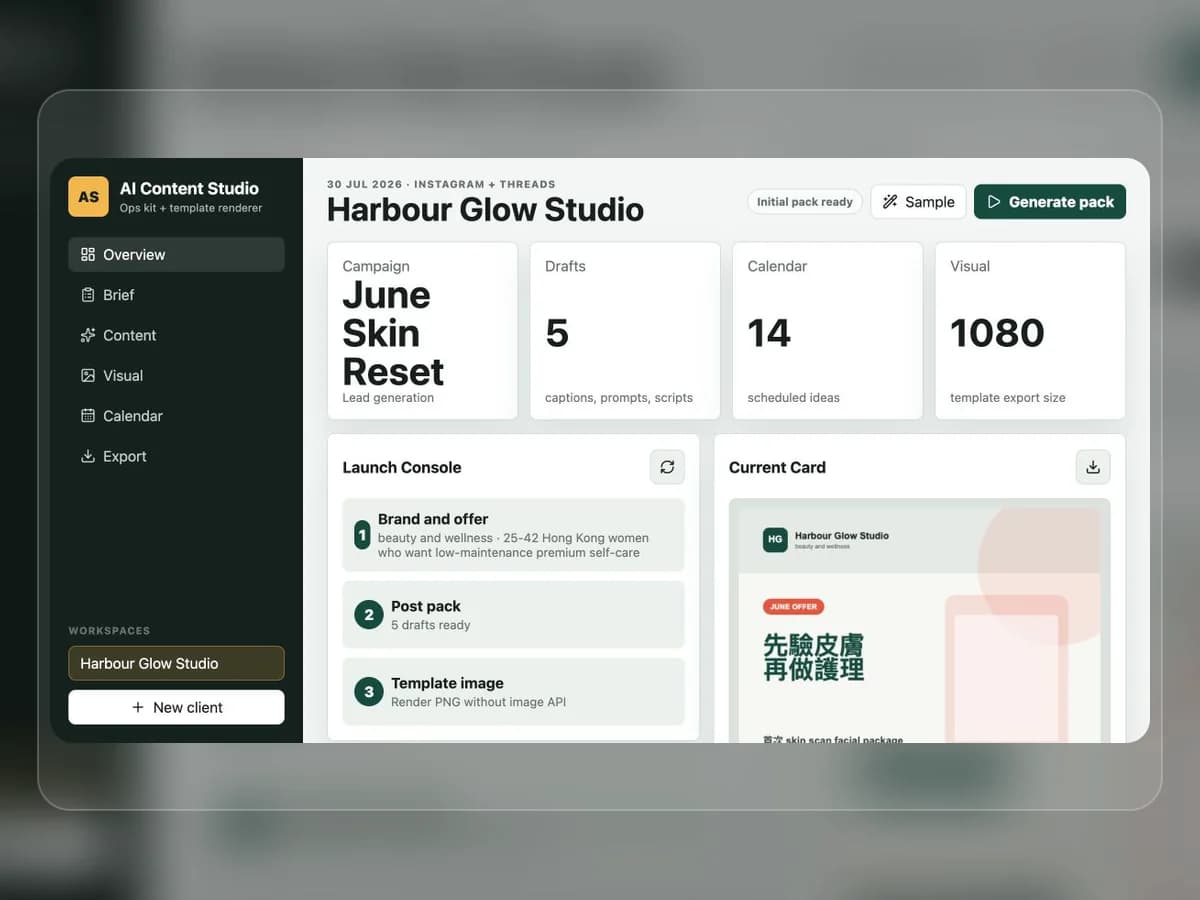
Task: Start Generate pack
Action: 1050,202
